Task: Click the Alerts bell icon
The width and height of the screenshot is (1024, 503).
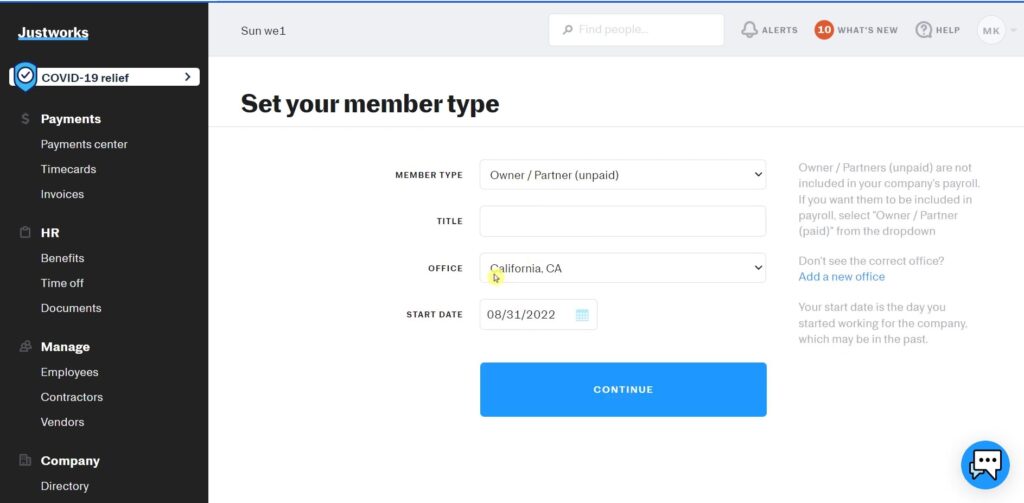Action: [750, 29]
